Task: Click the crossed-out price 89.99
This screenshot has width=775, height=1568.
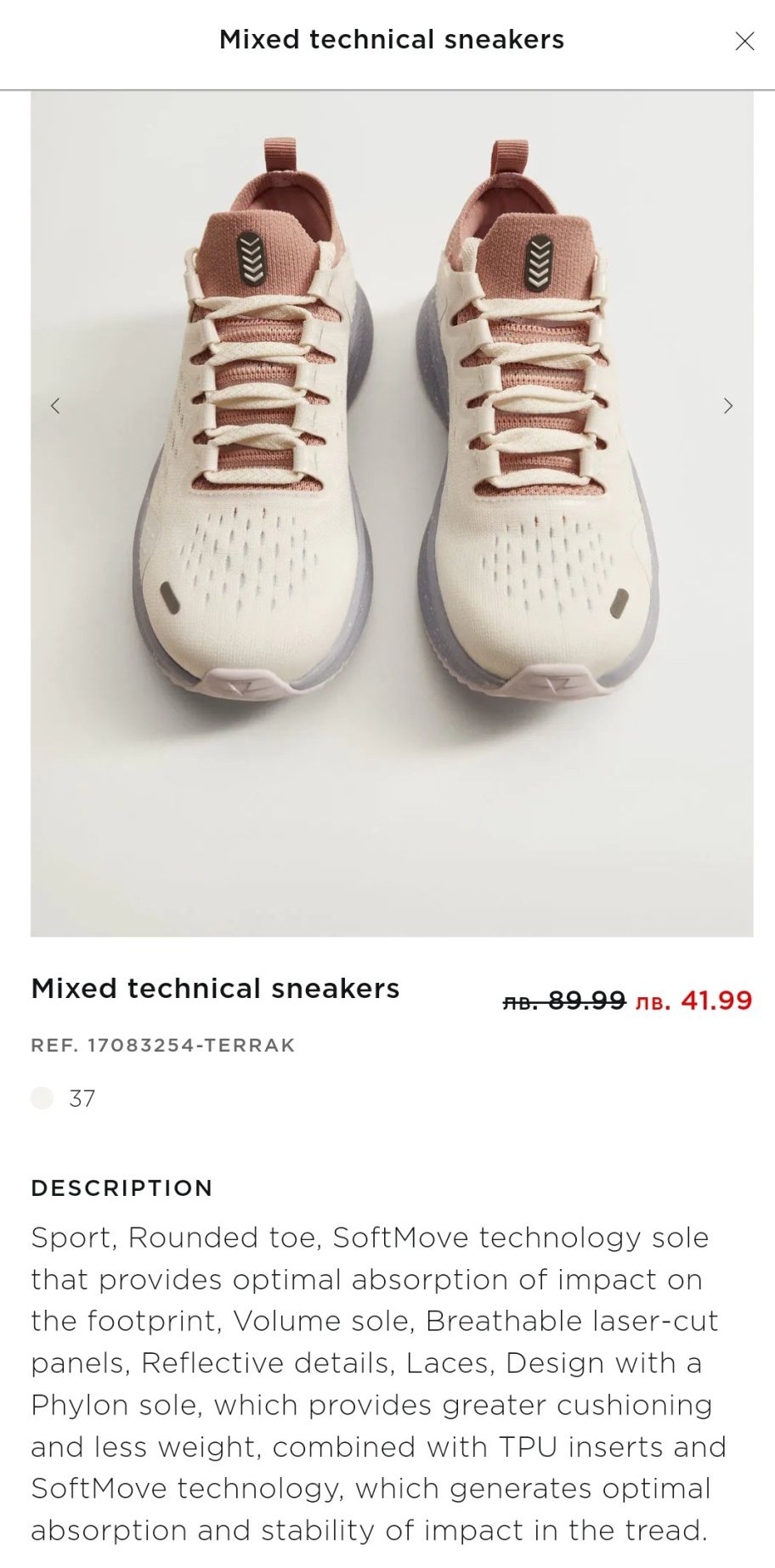Action: (x=565, y=1001)
